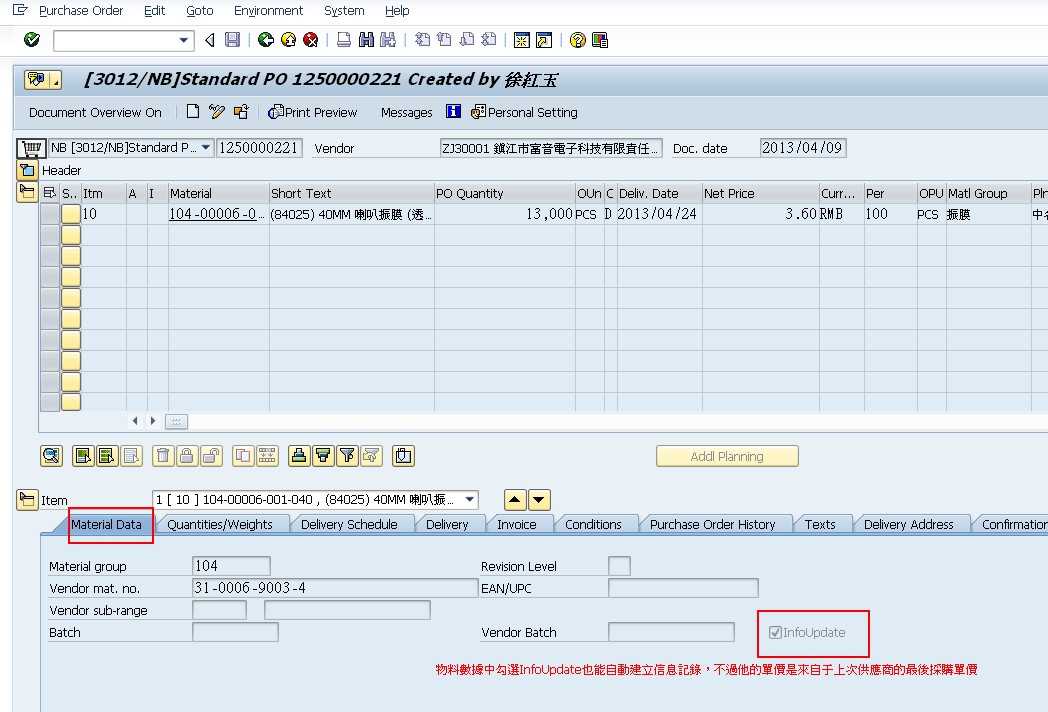The width and height of the screenshot is (1048, 712).
Task: Click the blue Information icon
Action: point(453,112)
